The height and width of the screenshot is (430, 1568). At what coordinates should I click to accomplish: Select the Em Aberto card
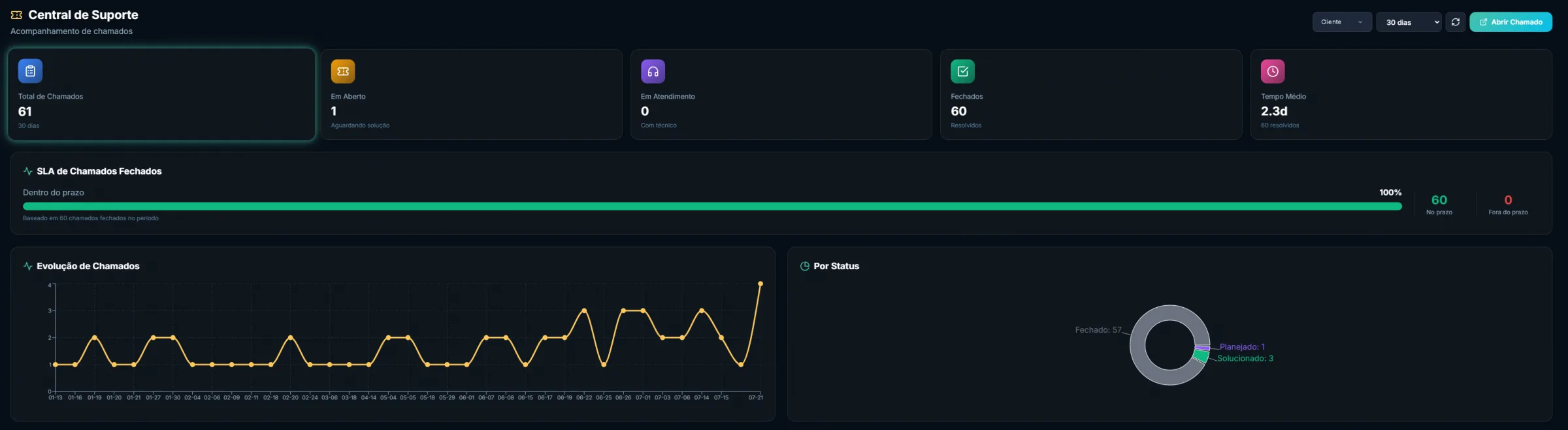coord(471,94)
